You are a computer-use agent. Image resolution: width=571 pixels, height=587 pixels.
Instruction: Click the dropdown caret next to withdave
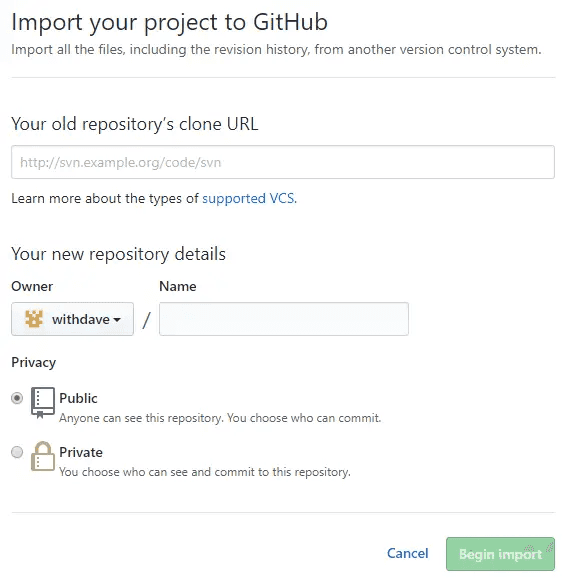click(117, 320)
